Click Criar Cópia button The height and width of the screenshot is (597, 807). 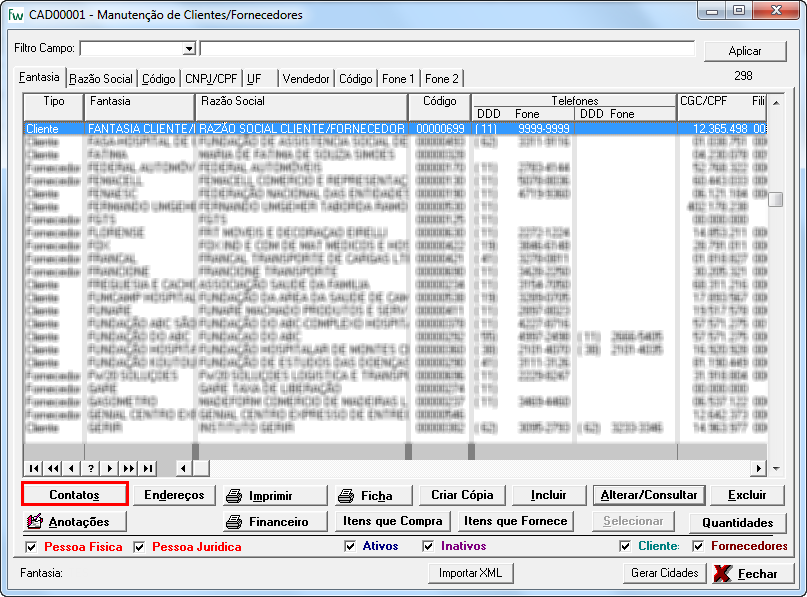[462, 495]
